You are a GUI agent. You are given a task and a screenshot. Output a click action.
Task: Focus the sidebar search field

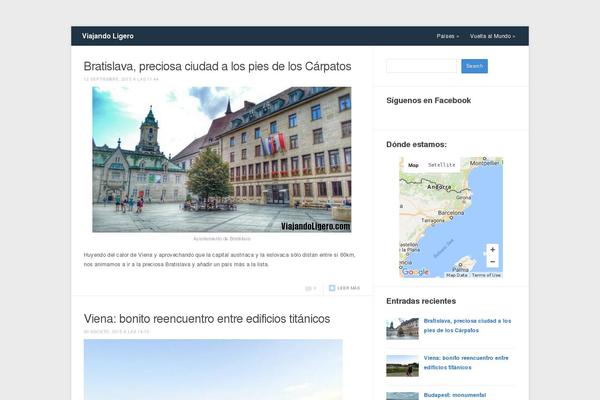421,66
